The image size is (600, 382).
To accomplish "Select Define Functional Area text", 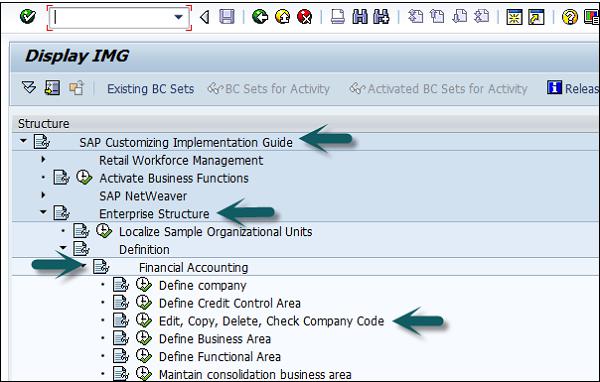I will pyautogui.click(x=220, y=357).
